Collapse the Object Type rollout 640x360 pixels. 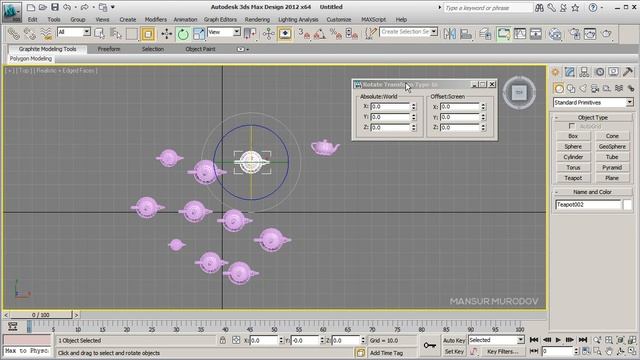(x=592, y=118)
